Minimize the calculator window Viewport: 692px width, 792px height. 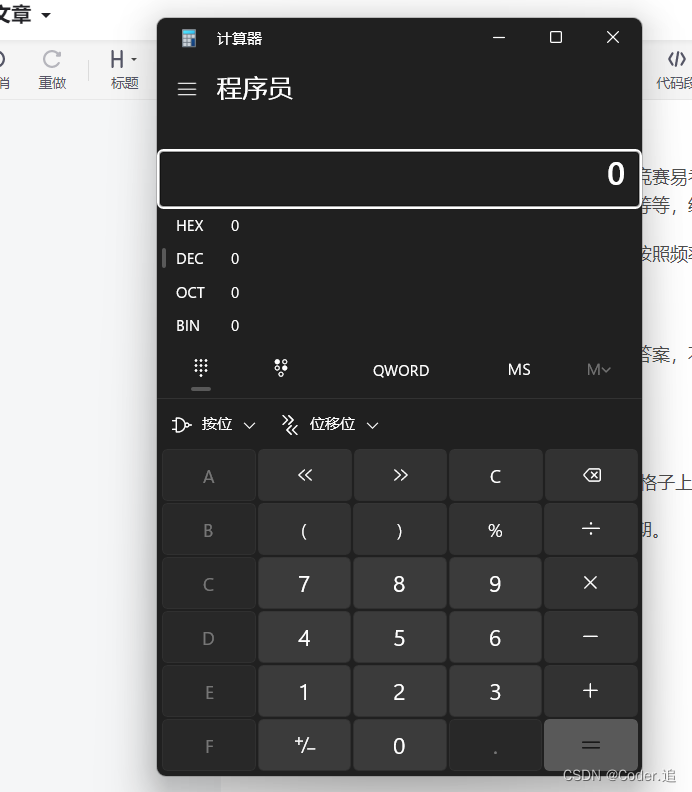pos(499,37)
